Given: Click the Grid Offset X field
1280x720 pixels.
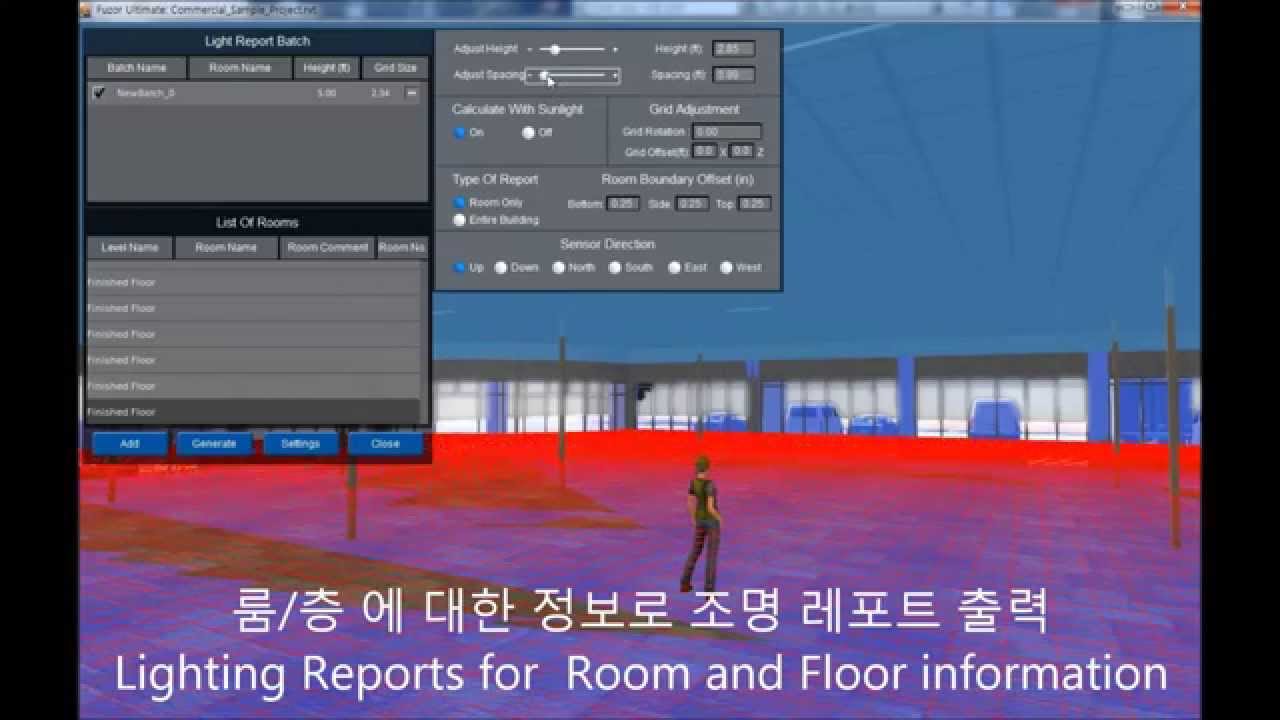Looking at the screenshot, I should (705, 151).
